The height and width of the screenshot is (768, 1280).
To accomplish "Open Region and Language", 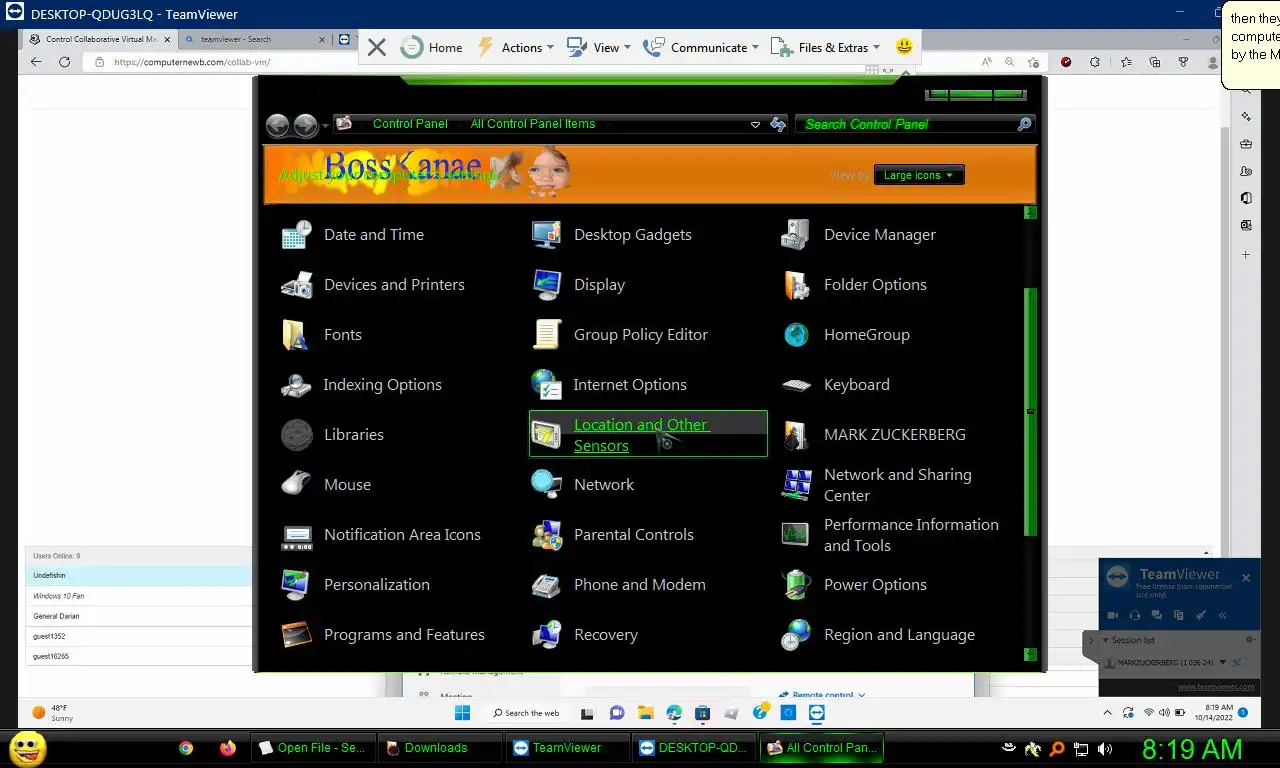I will pos(877,635).
